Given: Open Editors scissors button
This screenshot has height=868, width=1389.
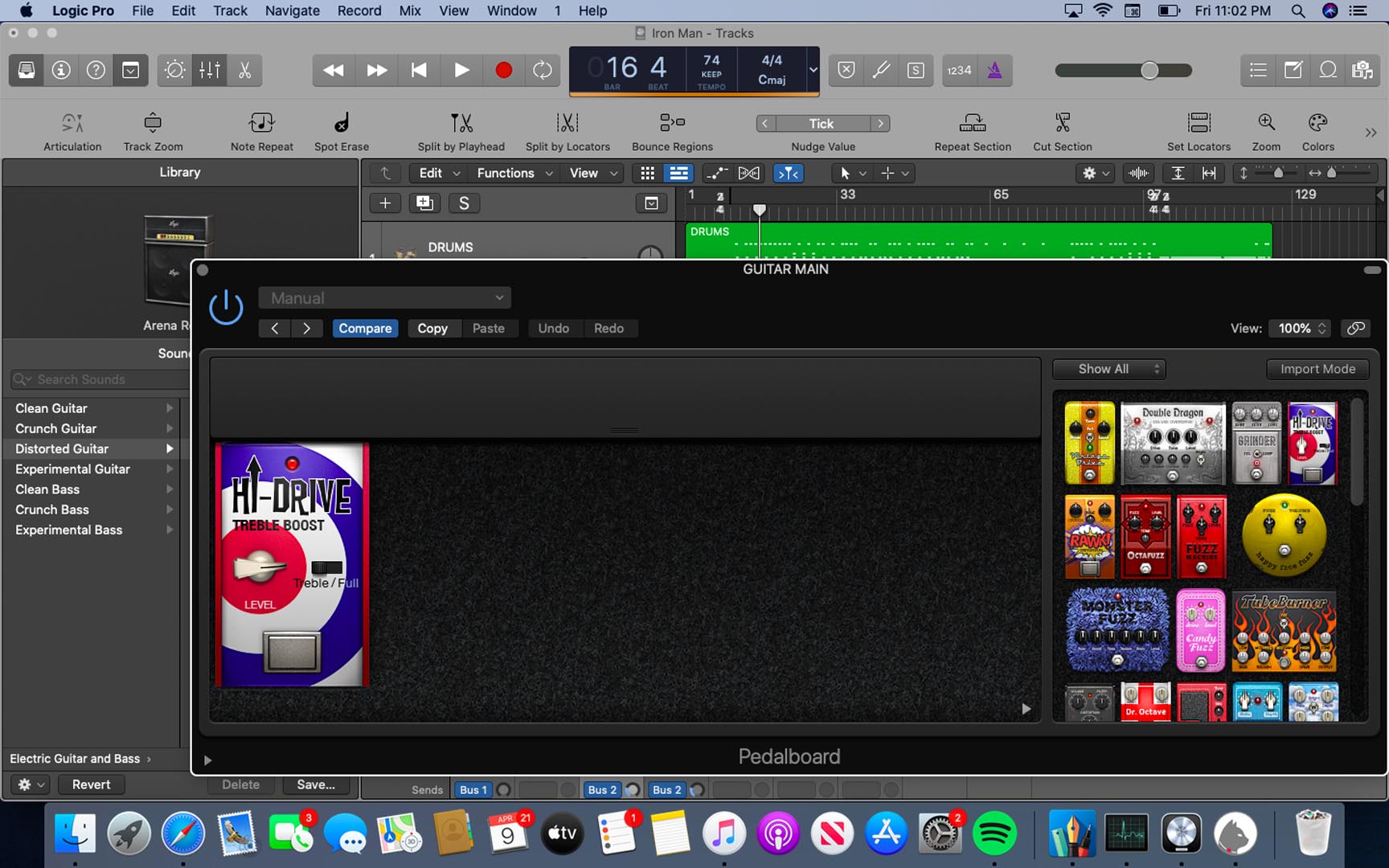Looking at the screenshot, I should (244, 70).
